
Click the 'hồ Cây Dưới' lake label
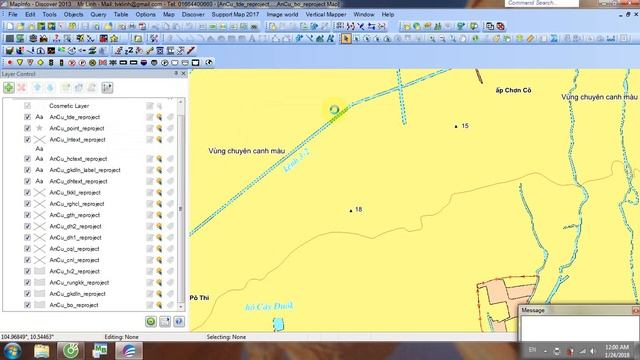click(269, 307)
